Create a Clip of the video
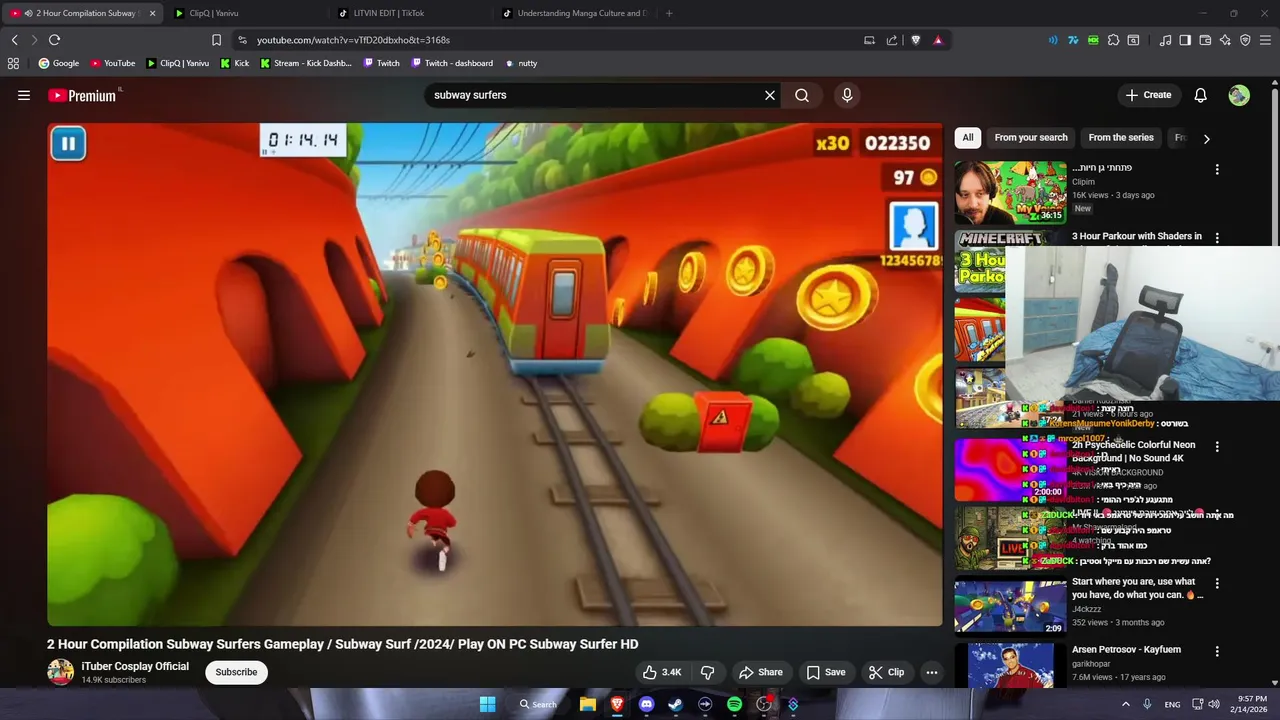Screen dimensions: 1280x720 [886, 672]
